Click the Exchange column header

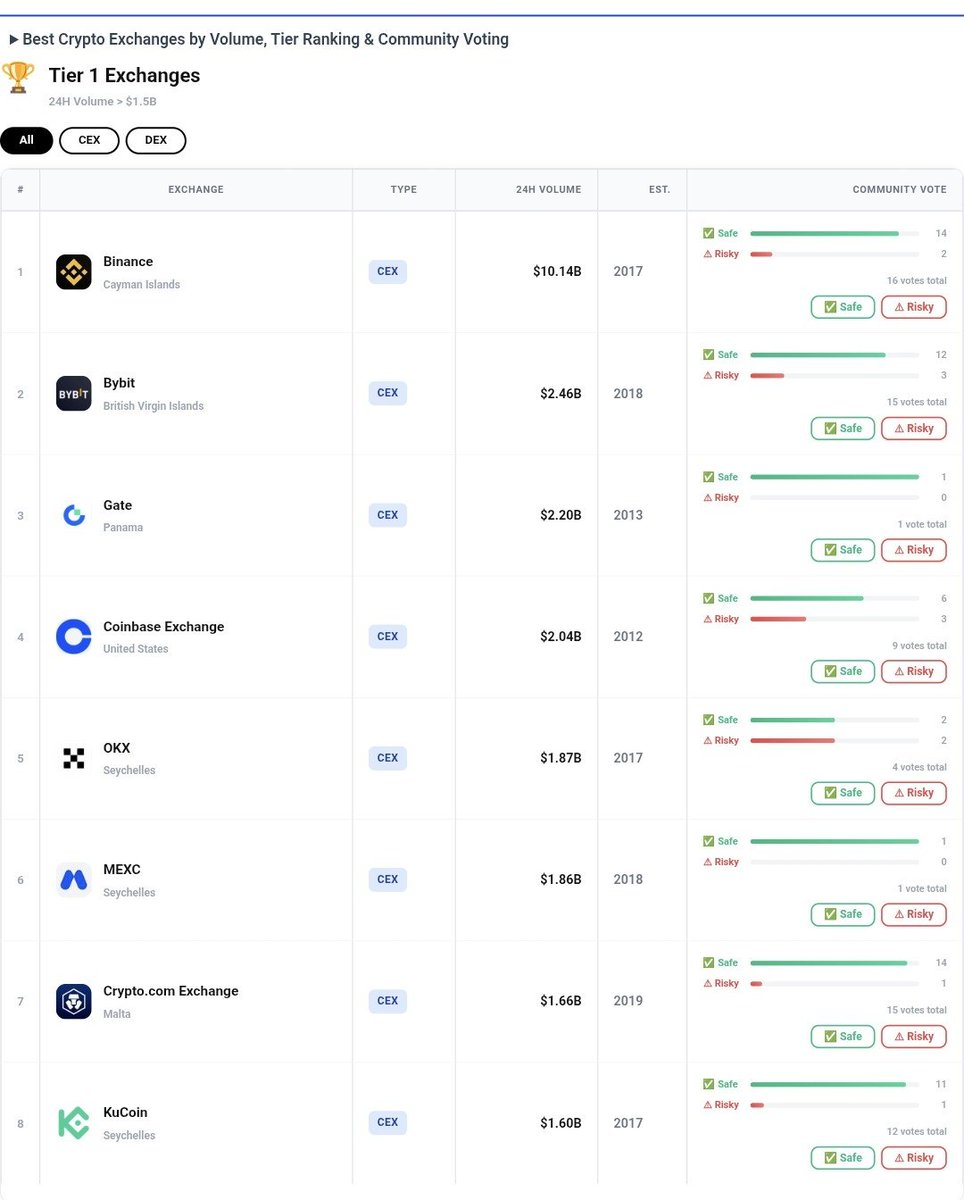click(x=196, y=190)
